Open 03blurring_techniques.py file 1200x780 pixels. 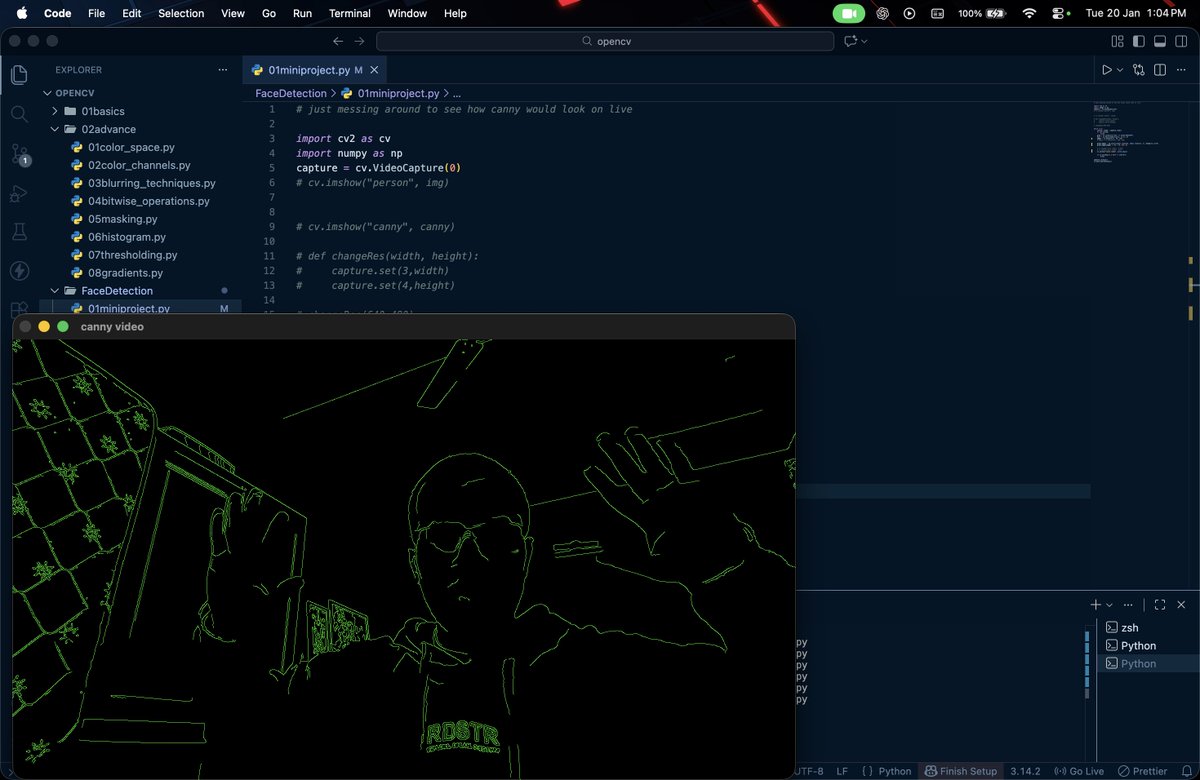(x=151, y=183)
